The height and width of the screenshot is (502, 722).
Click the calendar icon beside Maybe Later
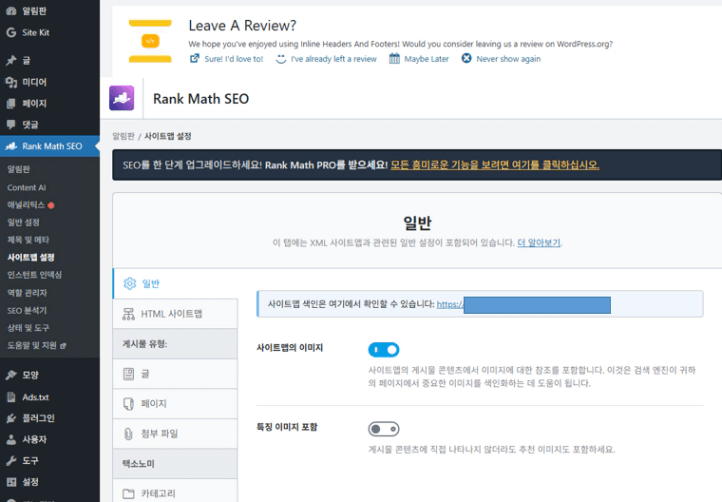[395, 58]
